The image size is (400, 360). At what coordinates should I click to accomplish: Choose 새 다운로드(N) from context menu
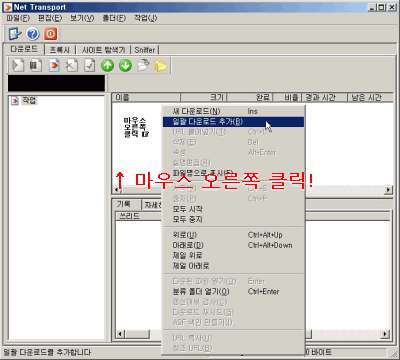233,111
